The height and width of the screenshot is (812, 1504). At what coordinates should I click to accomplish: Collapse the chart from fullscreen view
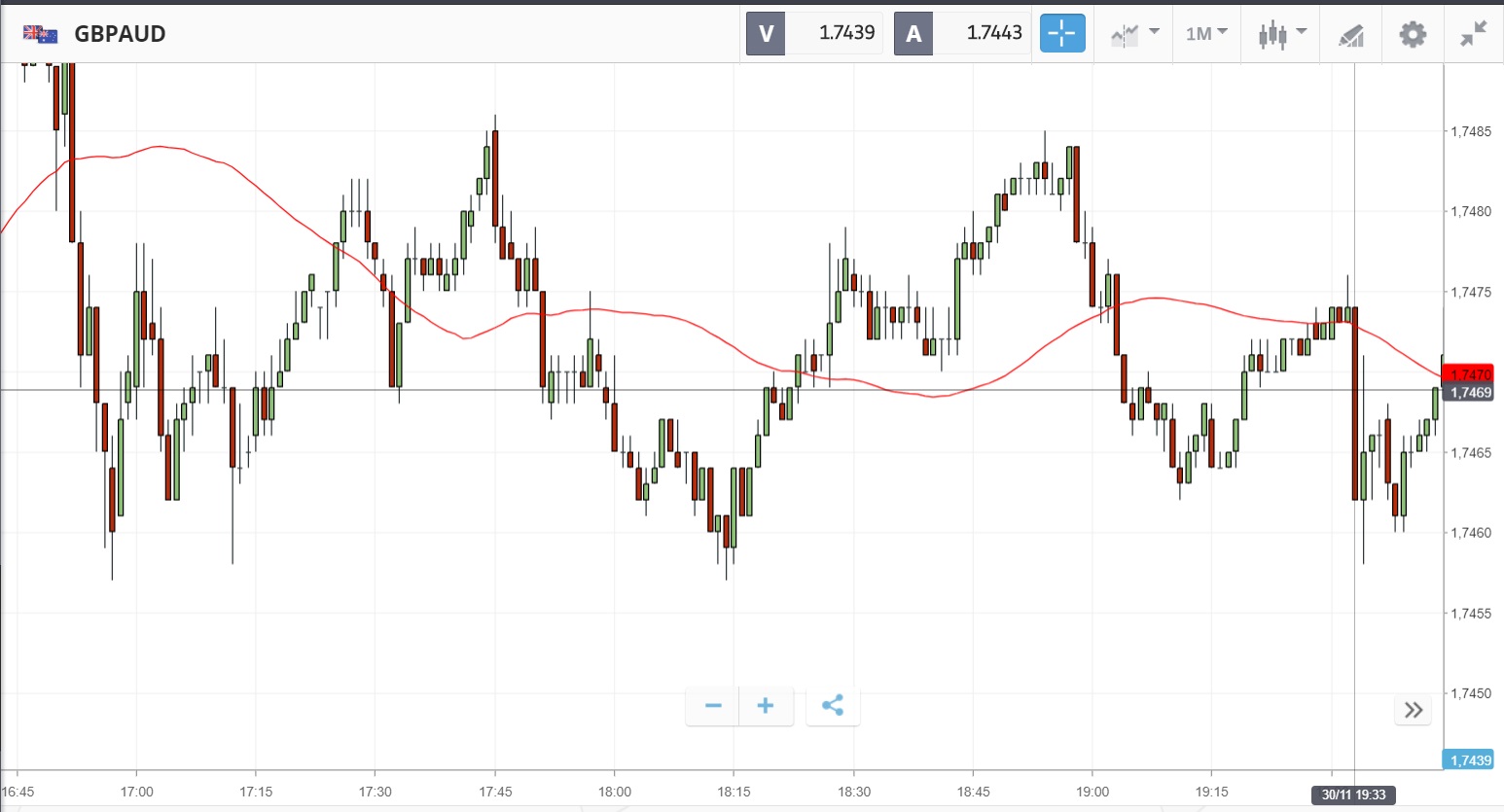coord(1474,34)
